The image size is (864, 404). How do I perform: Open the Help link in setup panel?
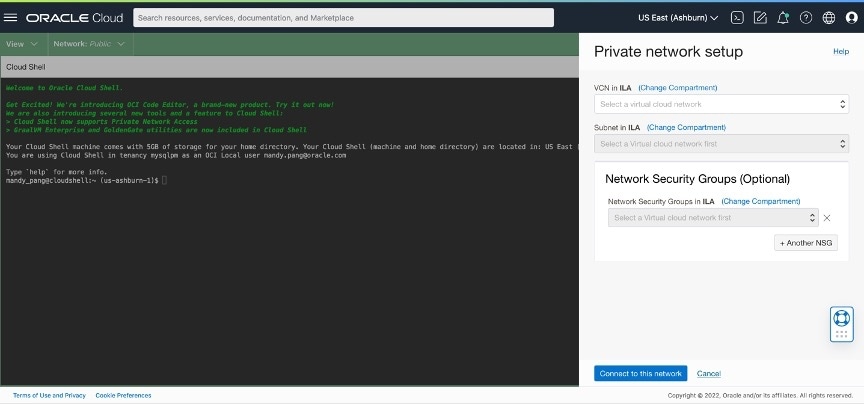[x=841, y=51]
